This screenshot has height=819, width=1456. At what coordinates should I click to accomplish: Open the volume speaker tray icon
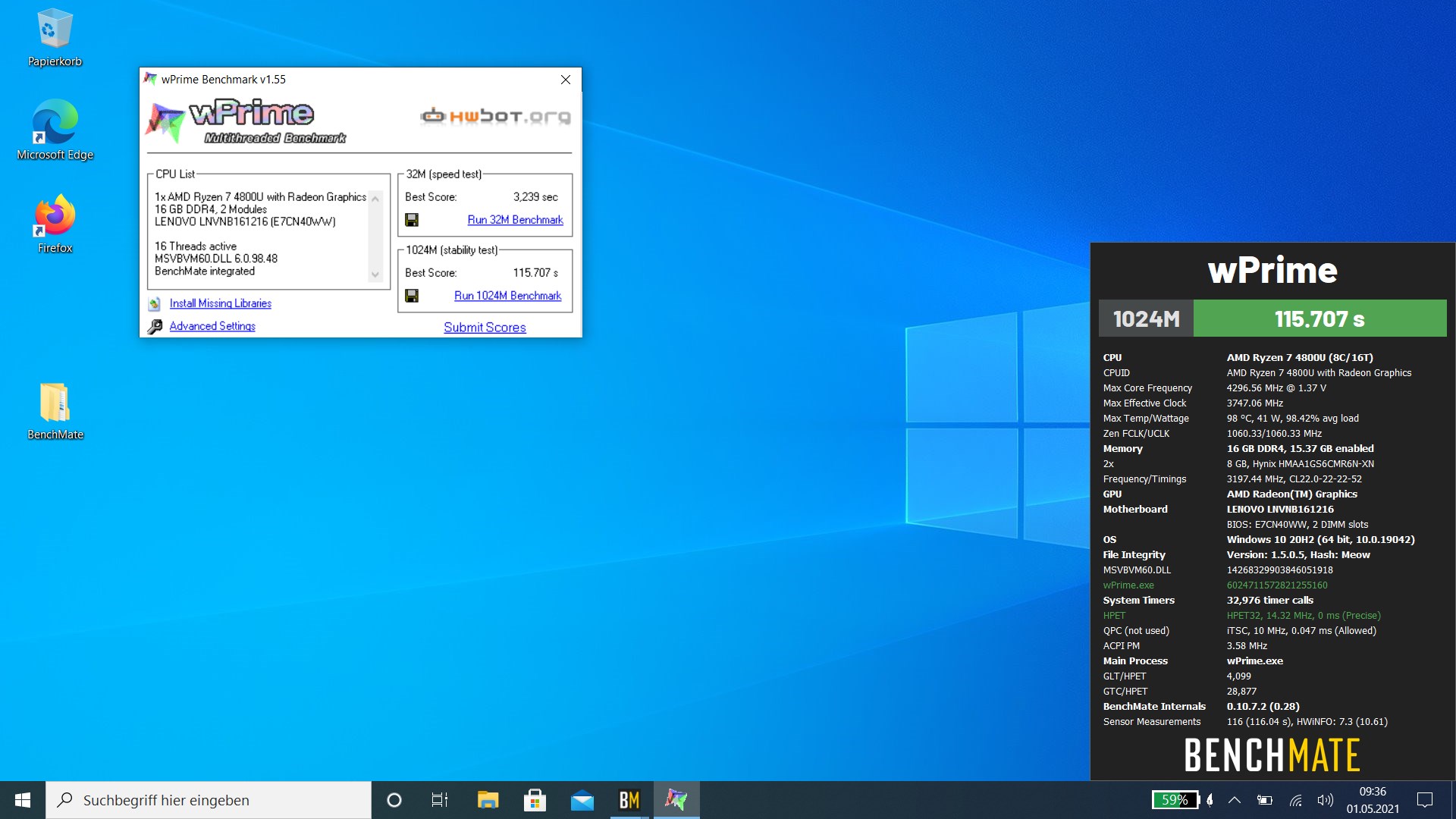(1325, 800)
